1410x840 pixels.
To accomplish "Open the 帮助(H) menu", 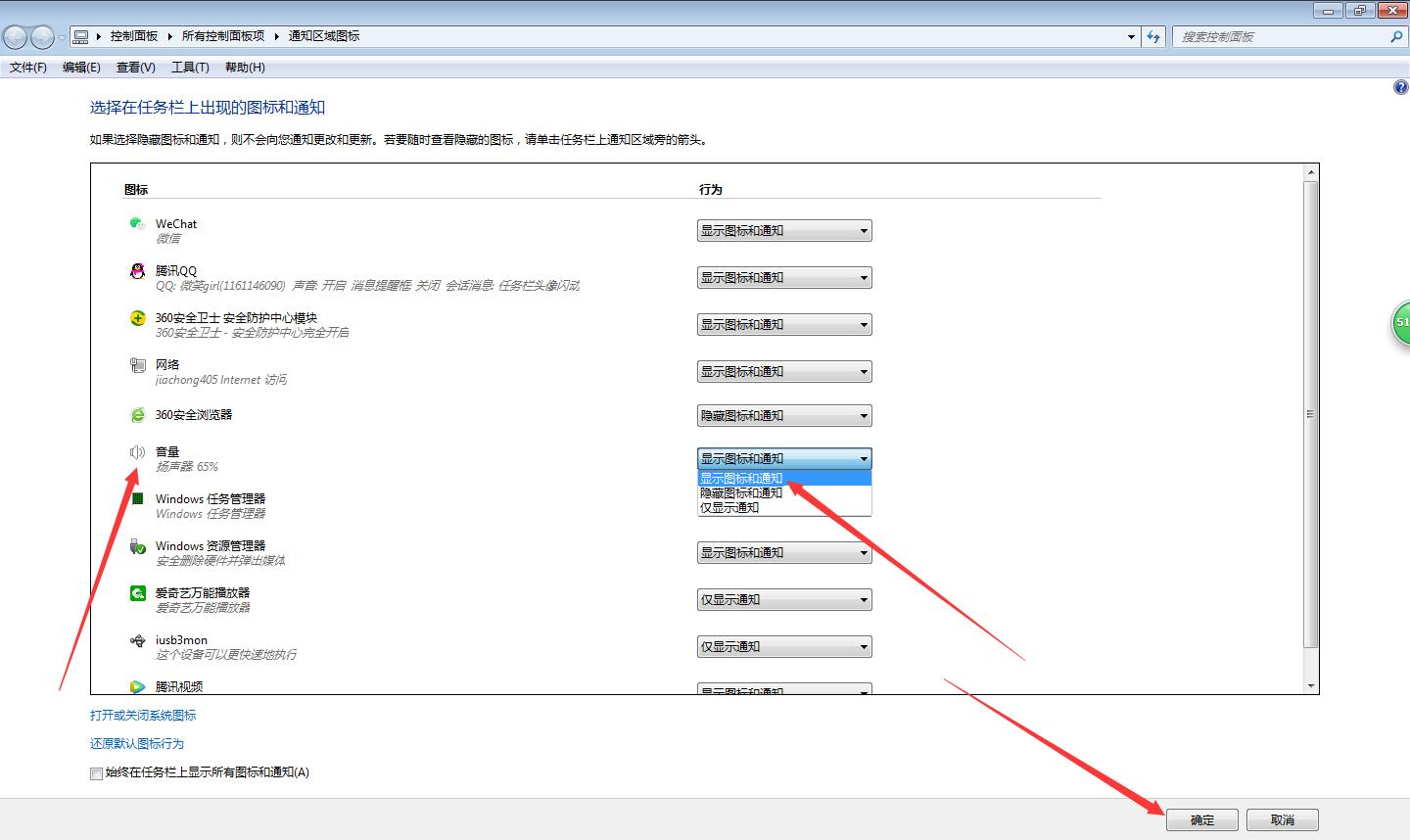I will click(245, 68).
